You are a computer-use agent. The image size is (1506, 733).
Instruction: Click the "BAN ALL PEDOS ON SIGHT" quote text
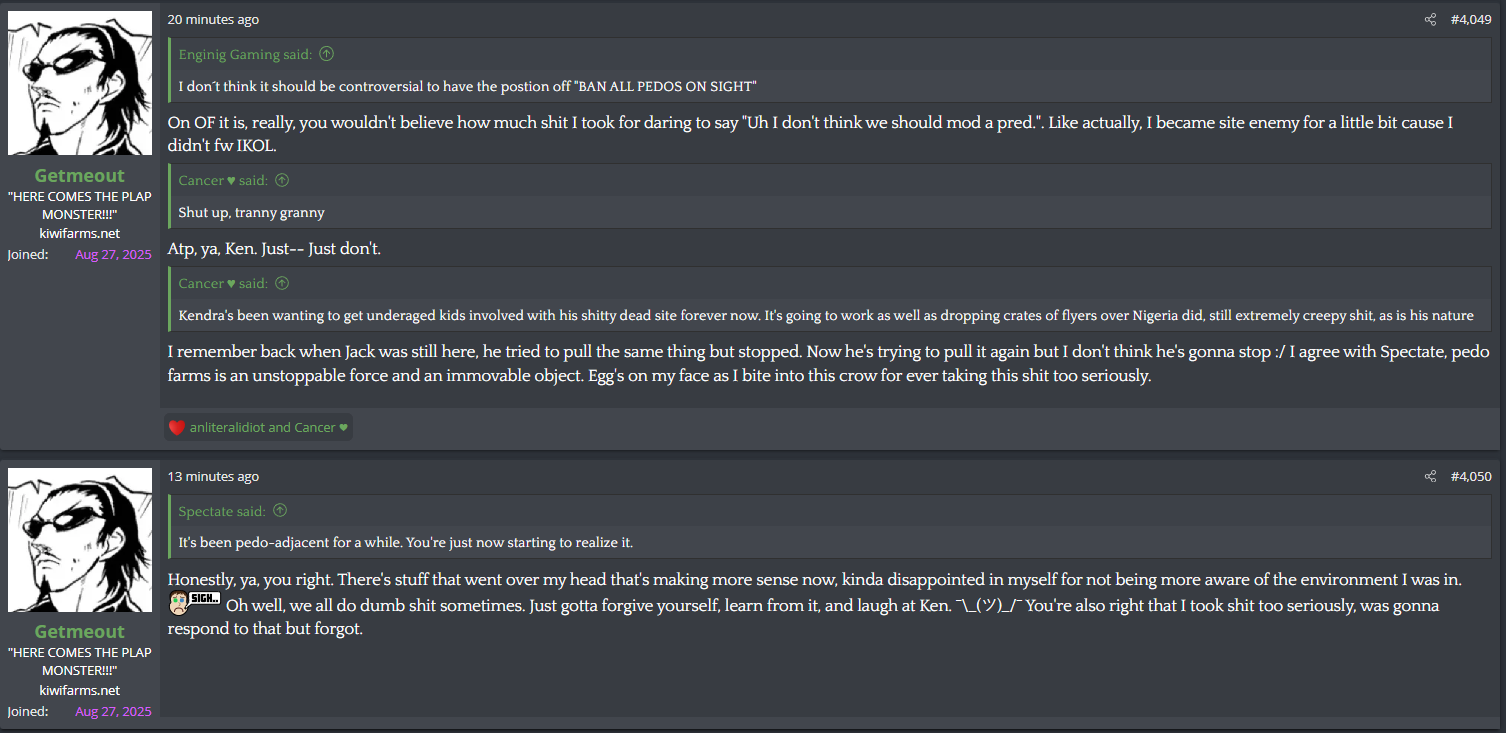468,86
